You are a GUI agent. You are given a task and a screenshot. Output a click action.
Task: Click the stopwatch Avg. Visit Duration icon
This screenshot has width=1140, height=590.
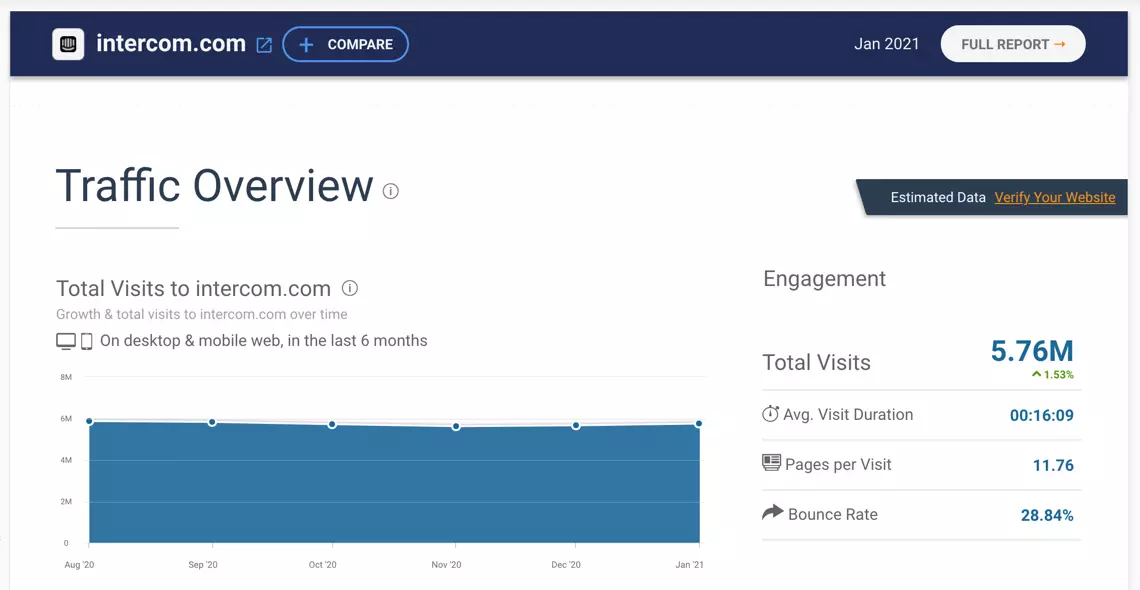tap(770, 414)
